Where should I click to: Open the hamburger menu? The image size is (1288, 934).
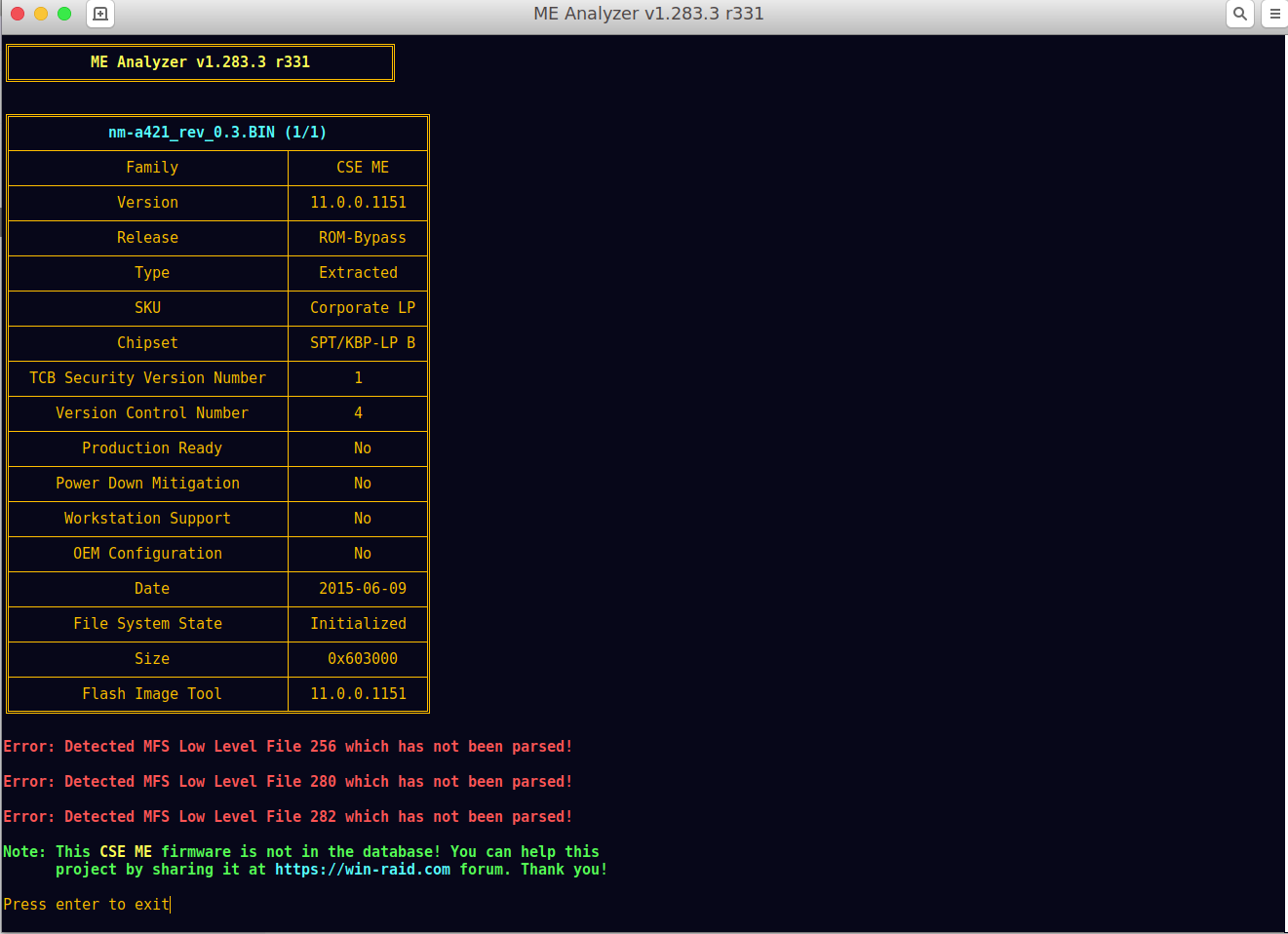coord(1274,14)
